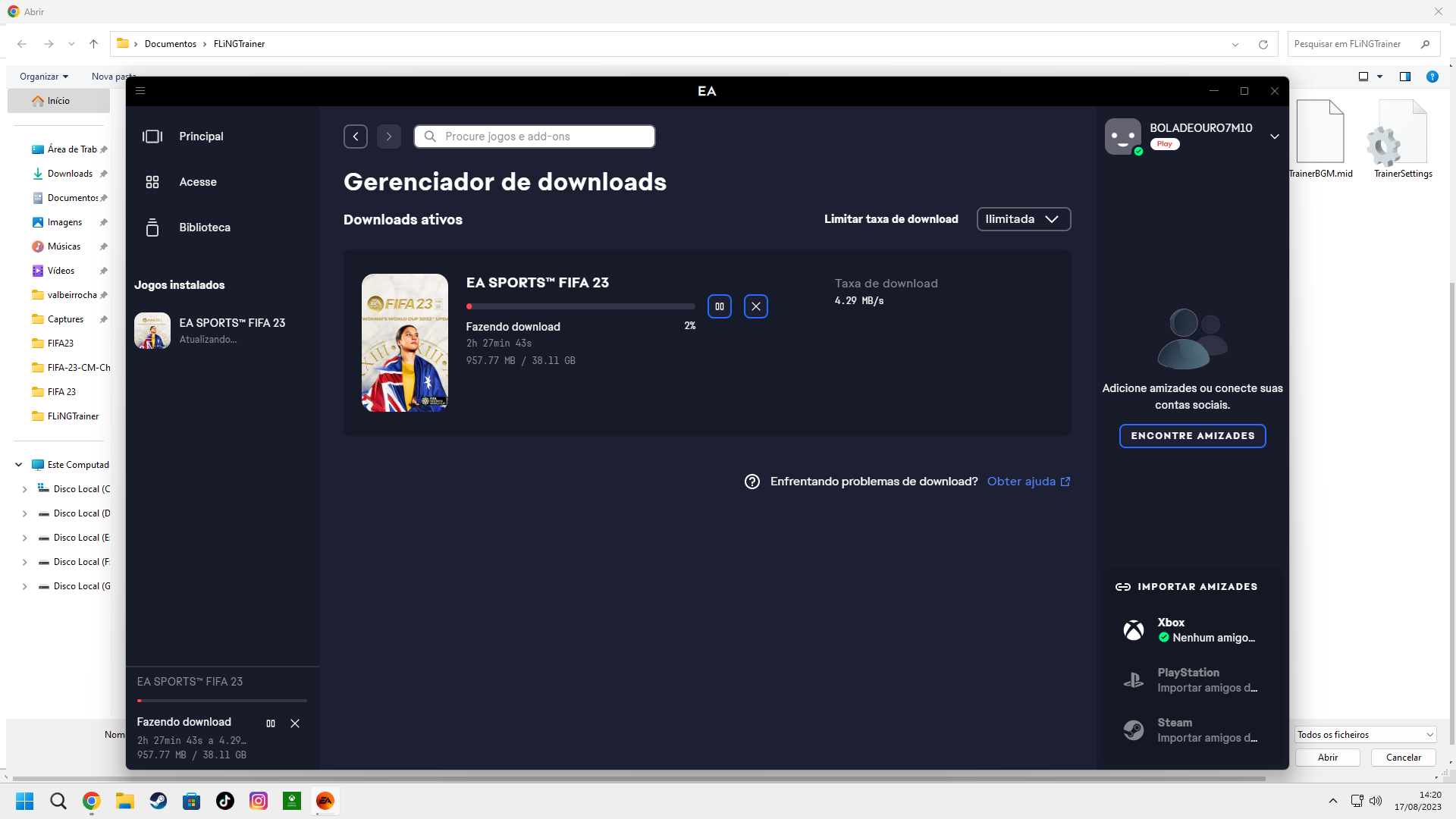Click Abrir in the file dialog
The height and width of the screenshot is (819, 1456).
tap(1328, 758)
